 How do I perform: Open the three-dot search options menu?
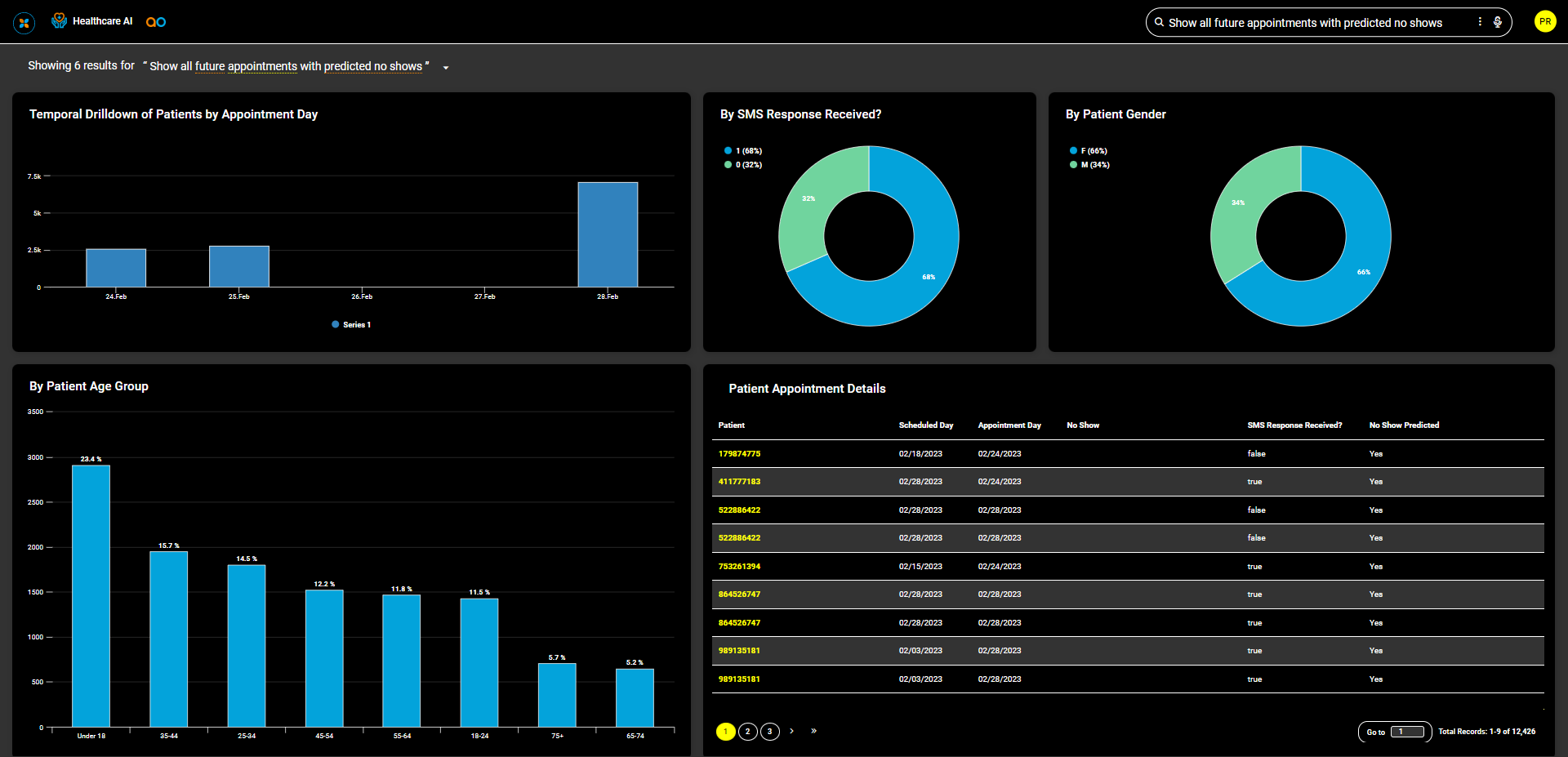(1480, 22)
